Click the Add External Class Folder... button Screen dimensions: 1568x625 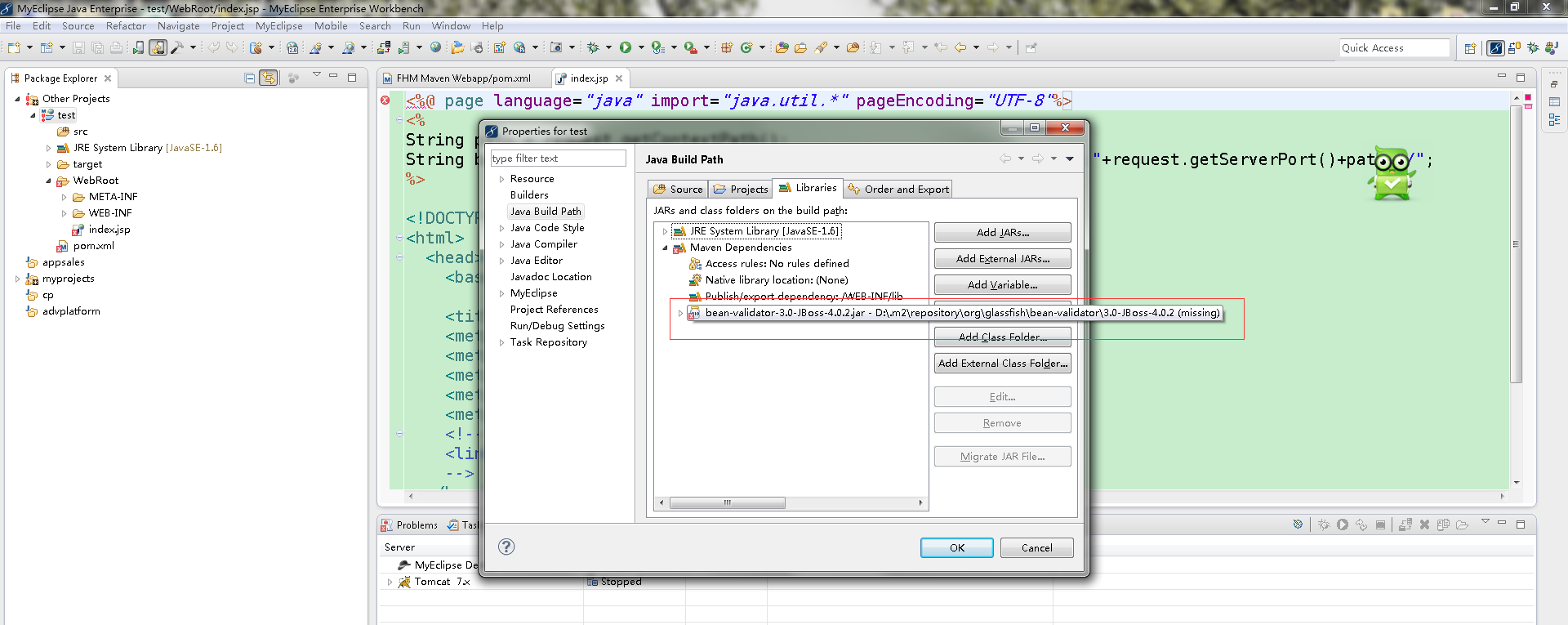coord(1003,364)
